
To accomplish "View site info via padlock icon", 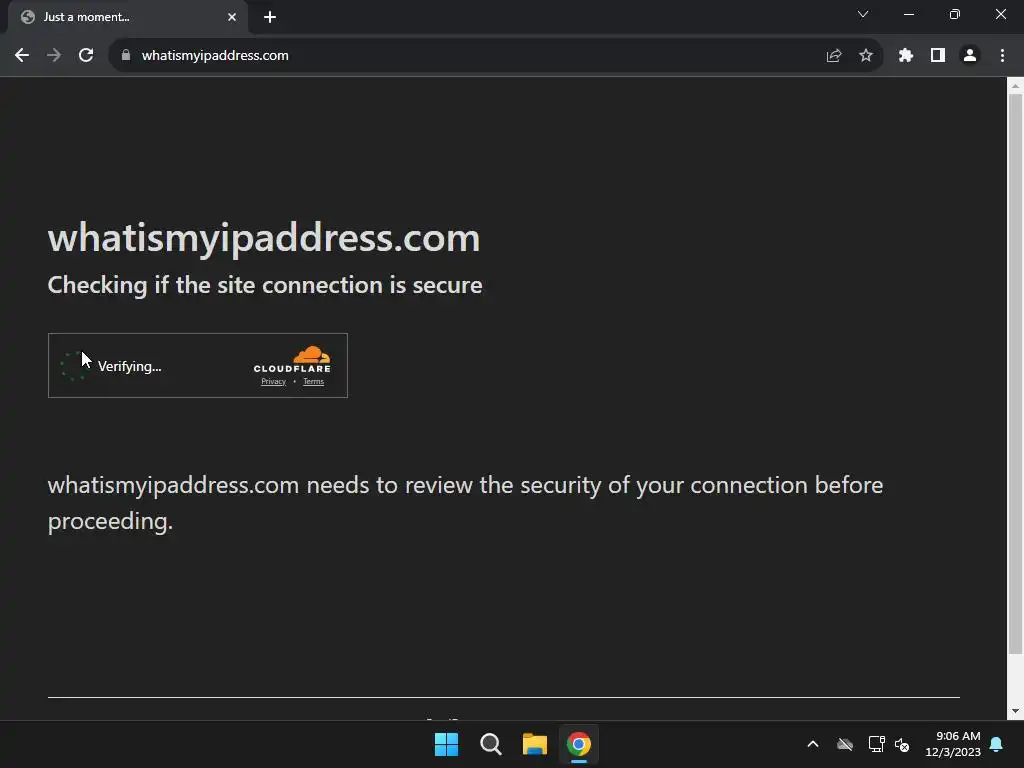I will (x=126, y=56).
